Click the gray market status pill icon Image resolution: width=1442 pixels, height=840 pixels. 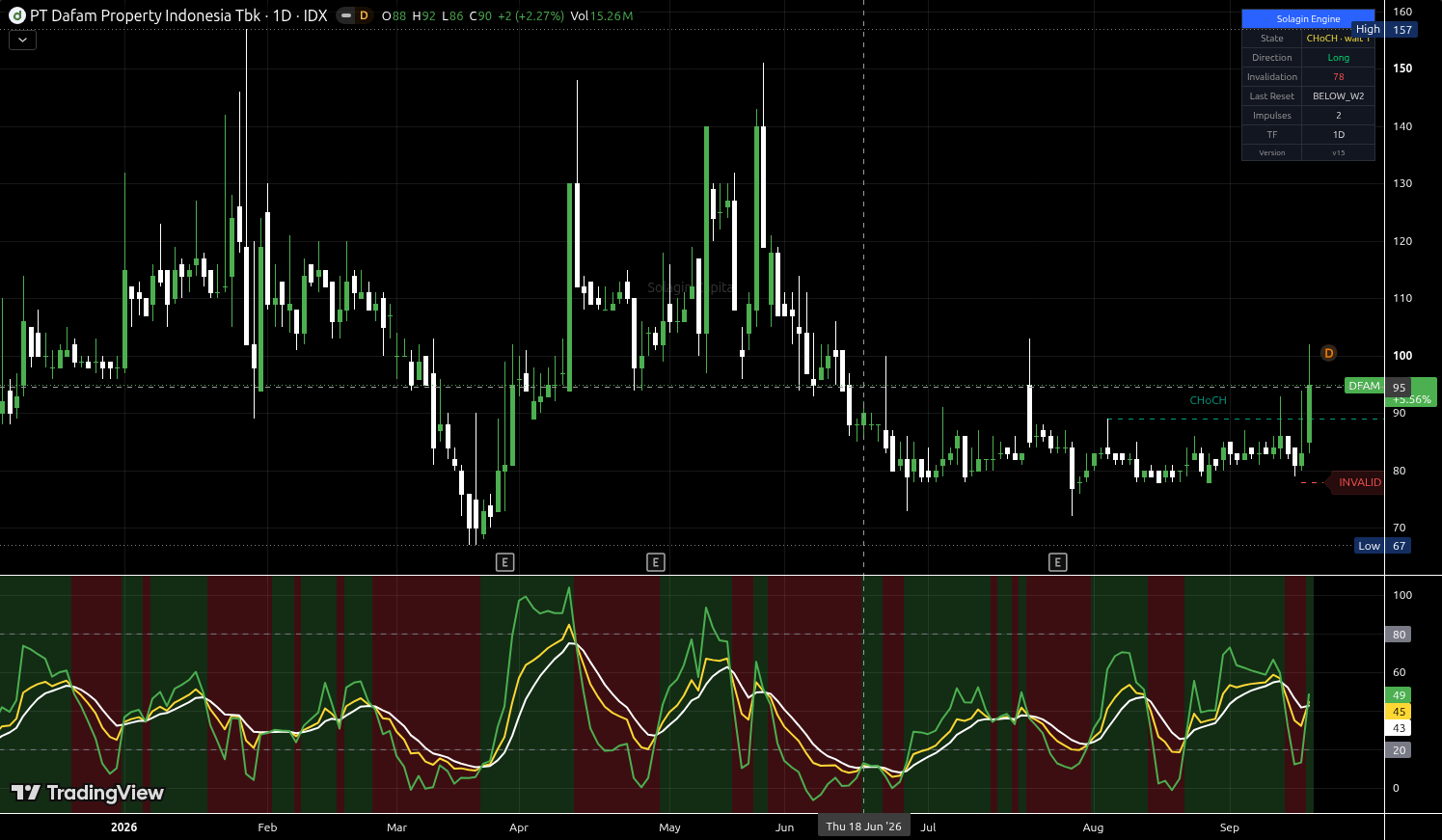pos(345,15)
